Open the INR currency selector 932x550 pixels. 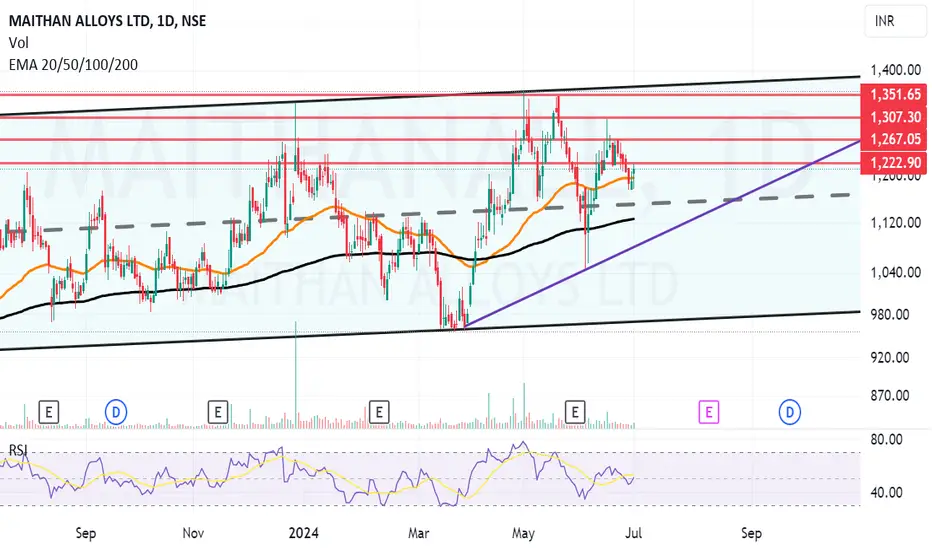[895, 21]
